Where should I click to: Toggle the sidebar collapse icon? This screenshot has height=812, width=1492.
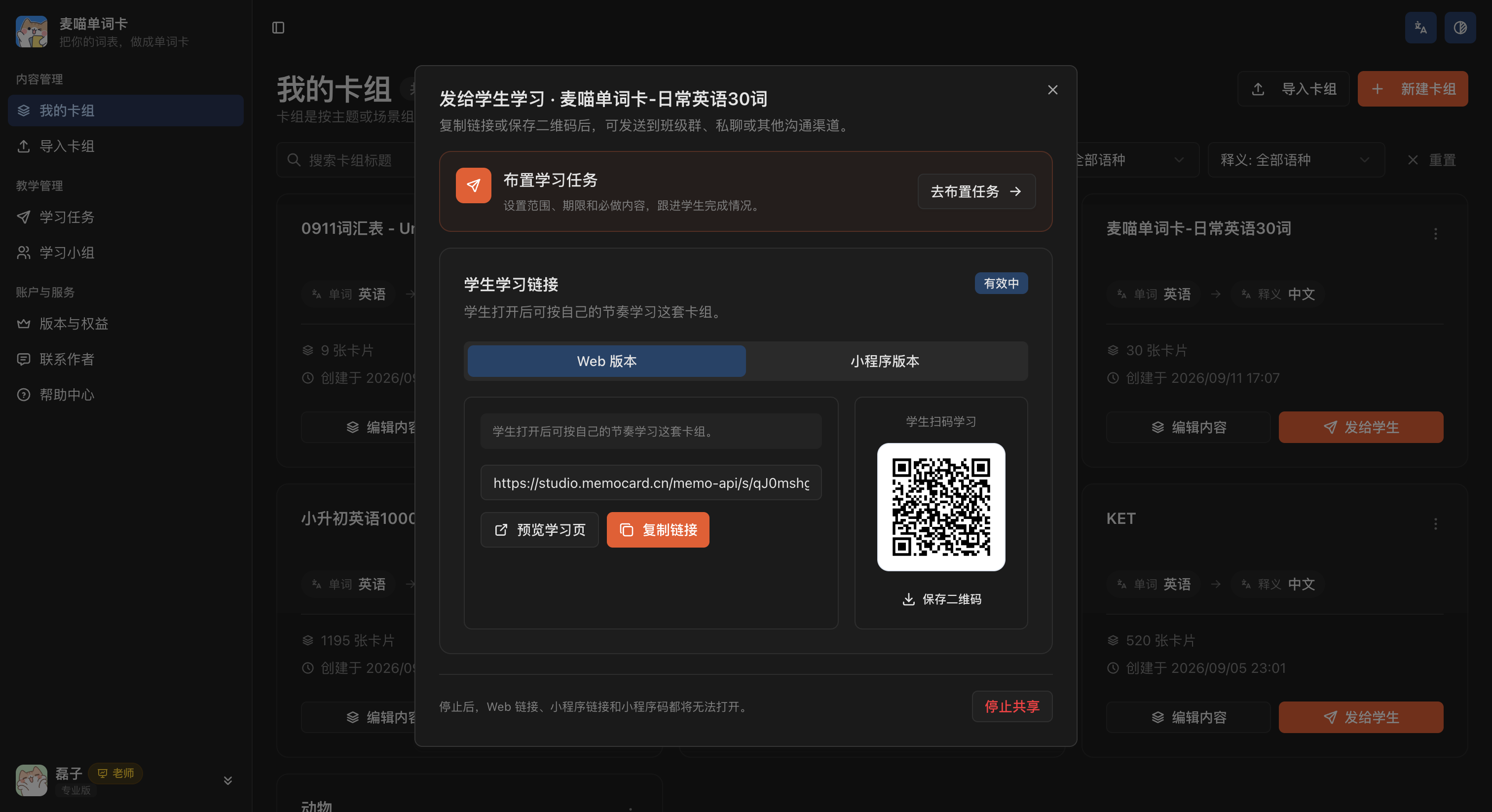pos(278,28)
